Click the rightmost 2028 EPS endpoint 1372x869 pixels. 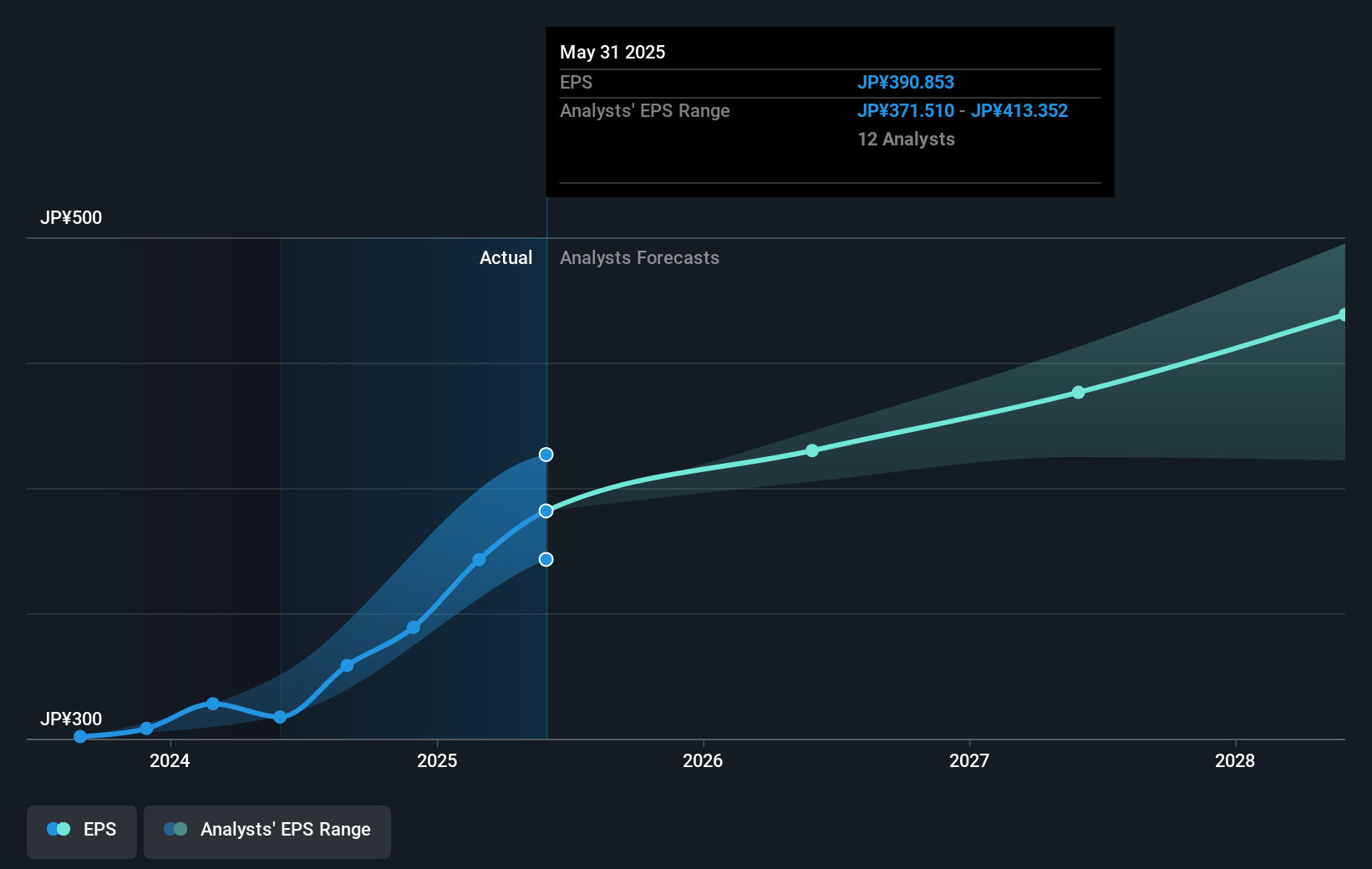pos(1344,315)
